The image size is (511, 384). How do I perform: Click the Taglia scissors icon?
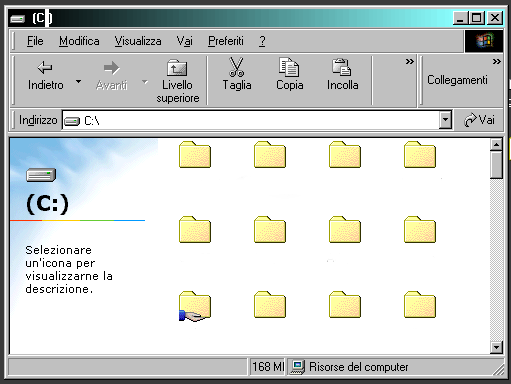click(x=236, y=67)
